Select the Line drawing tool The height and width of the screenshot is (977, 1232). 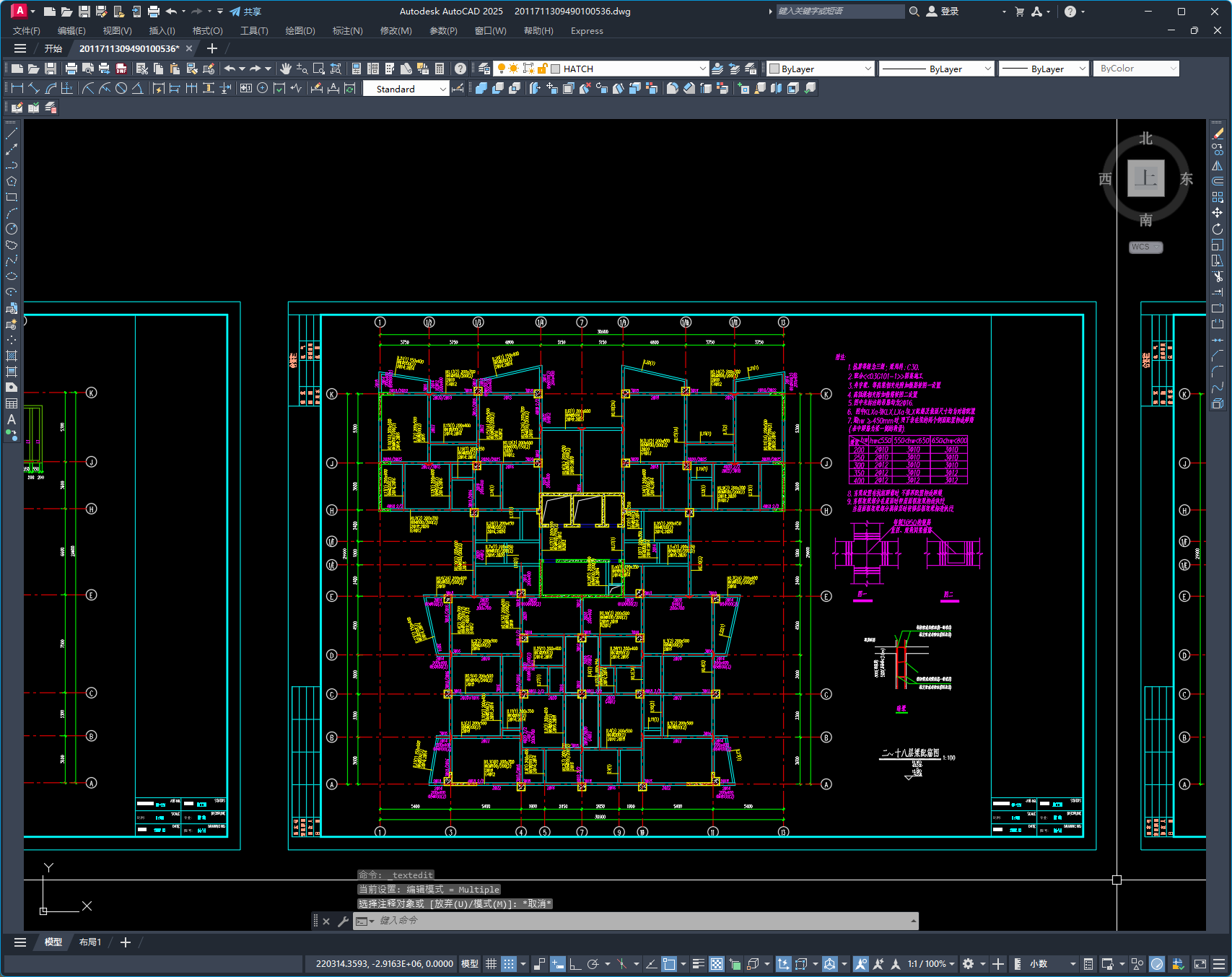tap(12, 133)
